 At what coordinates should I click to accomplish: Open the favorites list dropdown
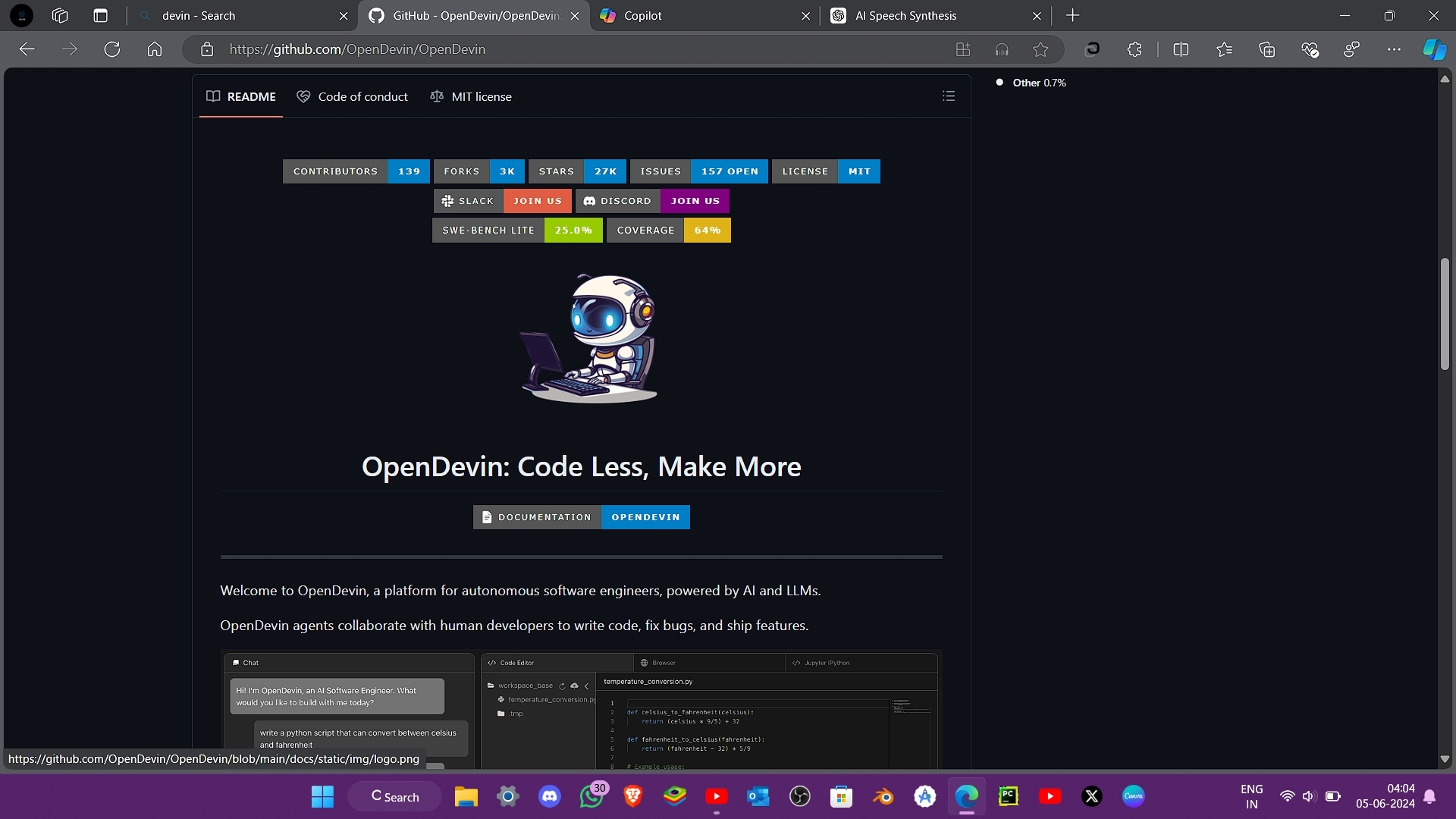pos(1224,49)
